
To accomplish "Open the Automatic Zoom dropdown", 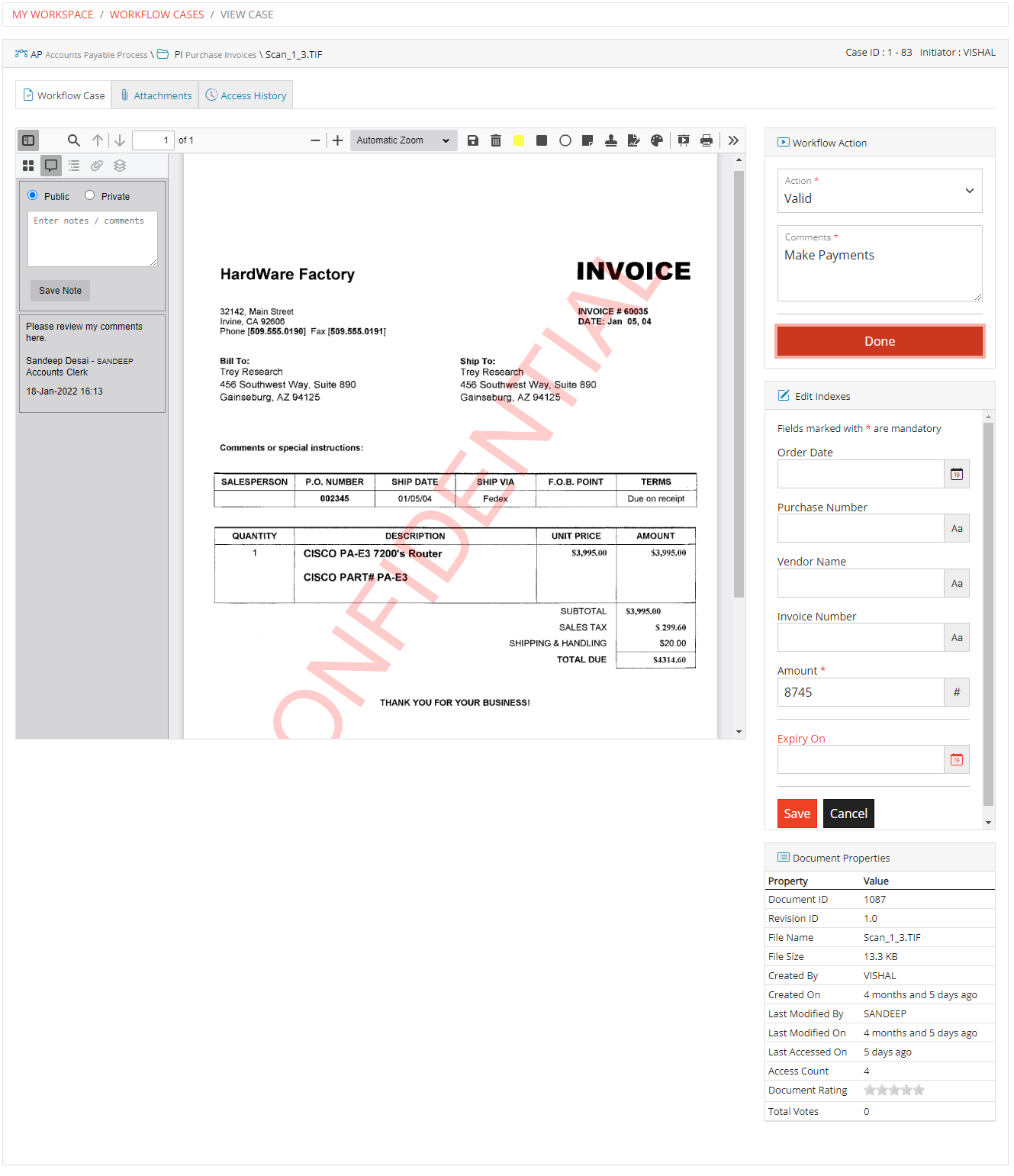I will pyautogui.click(x=403, y=140).
